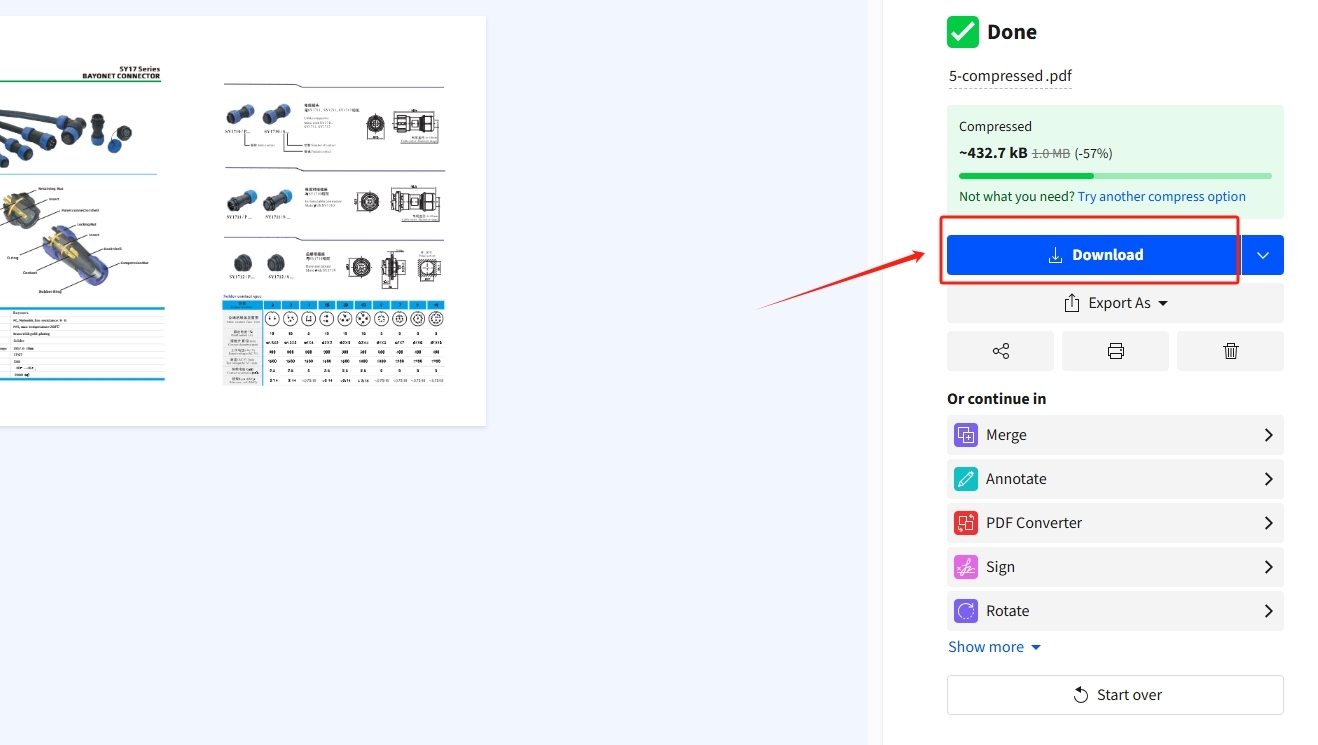Click the ~432.7 kB size text
1318x745 pixels.
click(x=993, y=153)
